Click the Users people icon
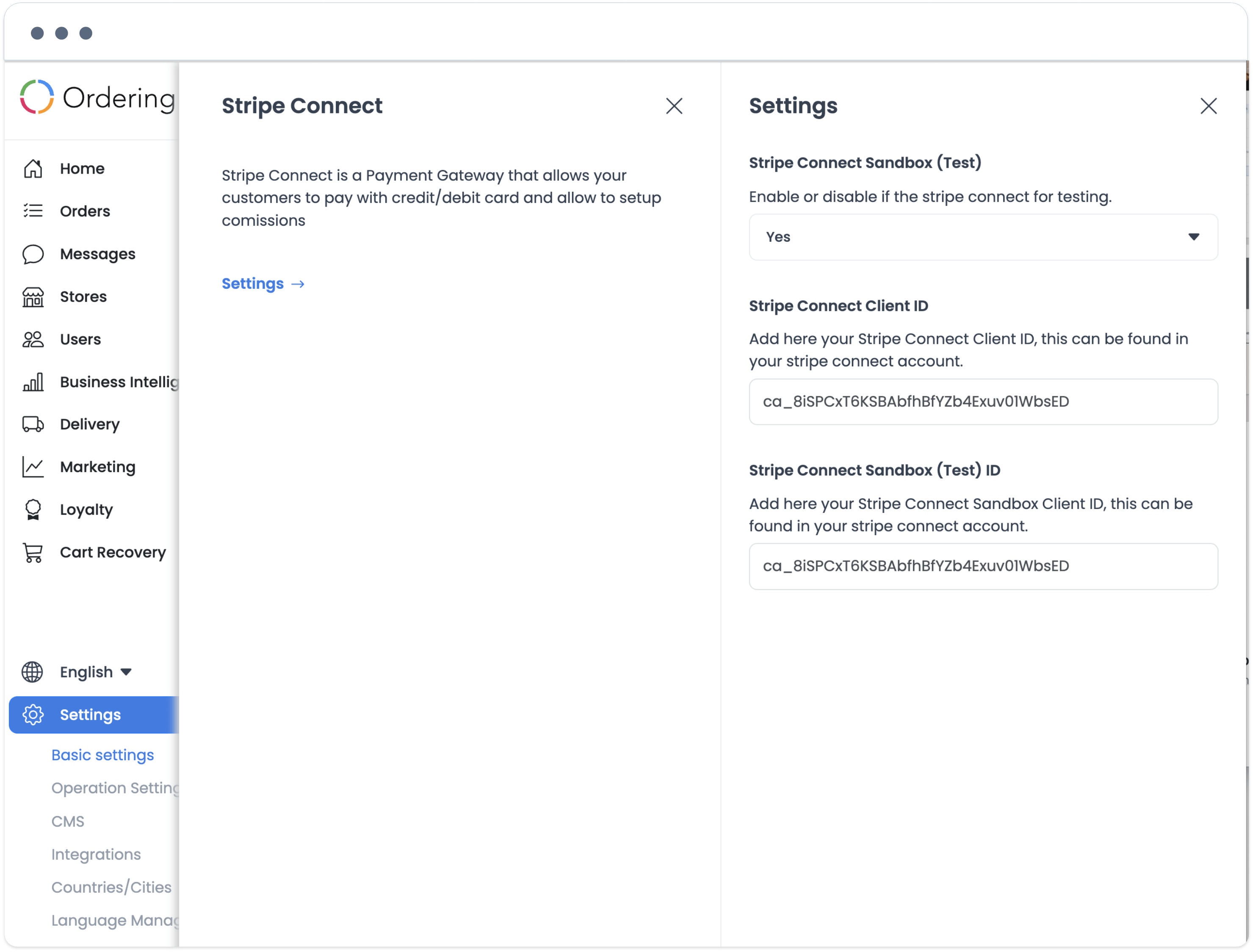 (x=33, y=339)
